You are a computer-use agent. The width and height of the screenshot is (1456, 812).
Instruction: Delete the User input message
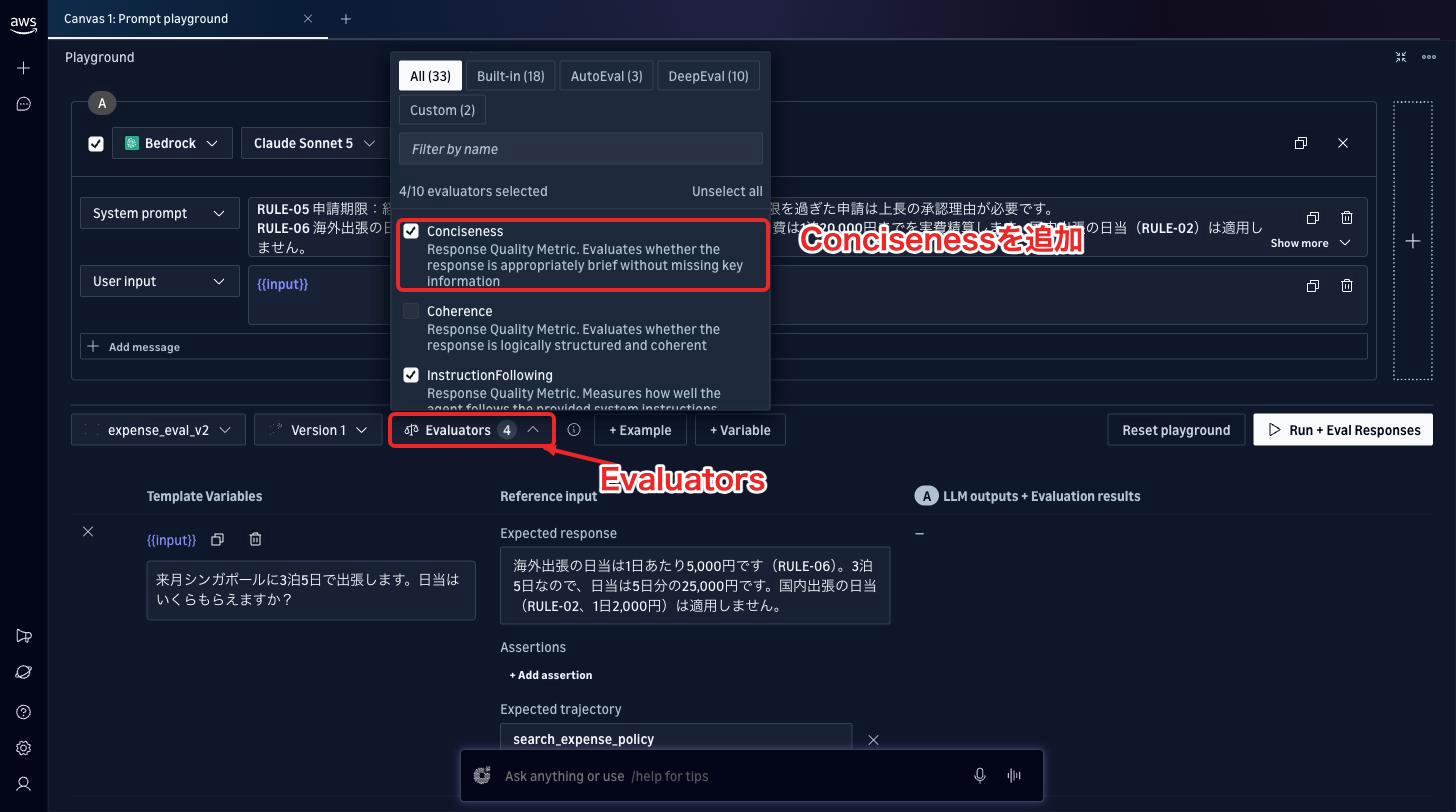point(1347,286)
